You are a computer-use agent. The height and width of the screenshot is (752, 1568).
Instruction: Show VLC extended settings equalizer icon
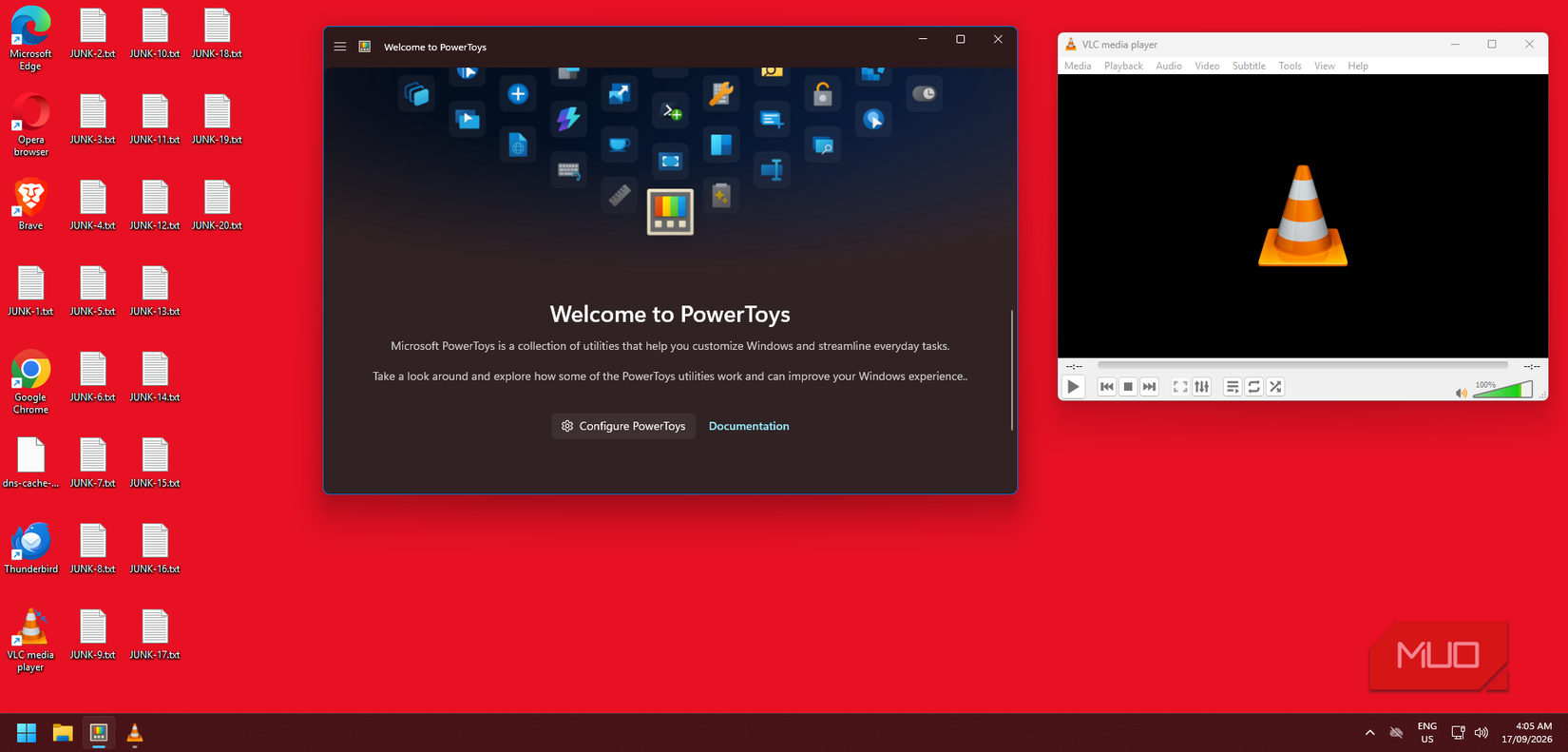[x=1202, y=387]
